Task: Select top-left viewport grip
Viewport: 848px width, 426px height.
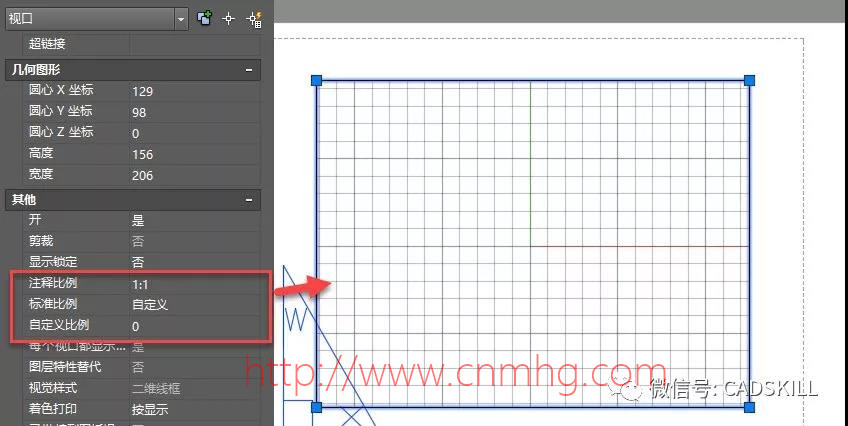Action: 316,81
